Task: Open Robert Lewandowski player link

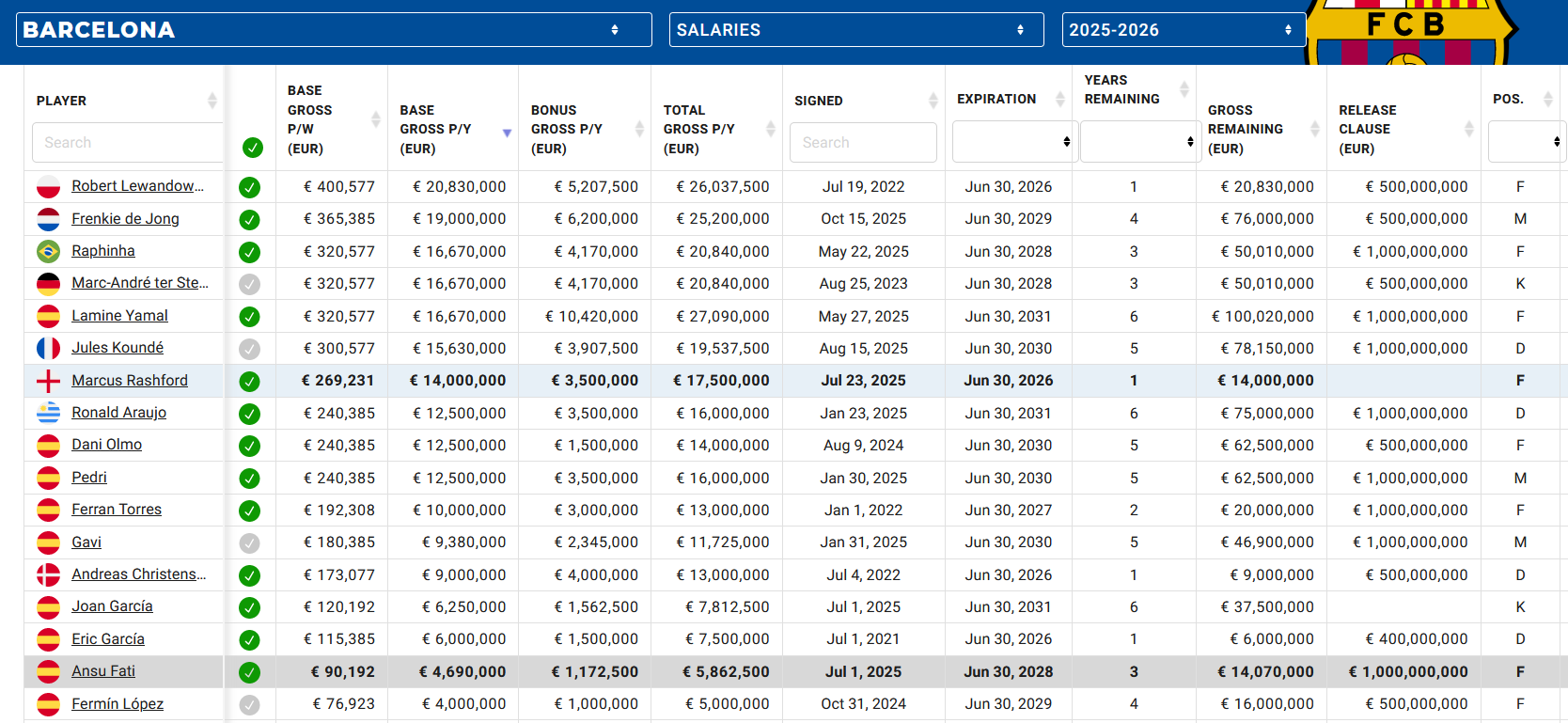Action: coord(138,186)
